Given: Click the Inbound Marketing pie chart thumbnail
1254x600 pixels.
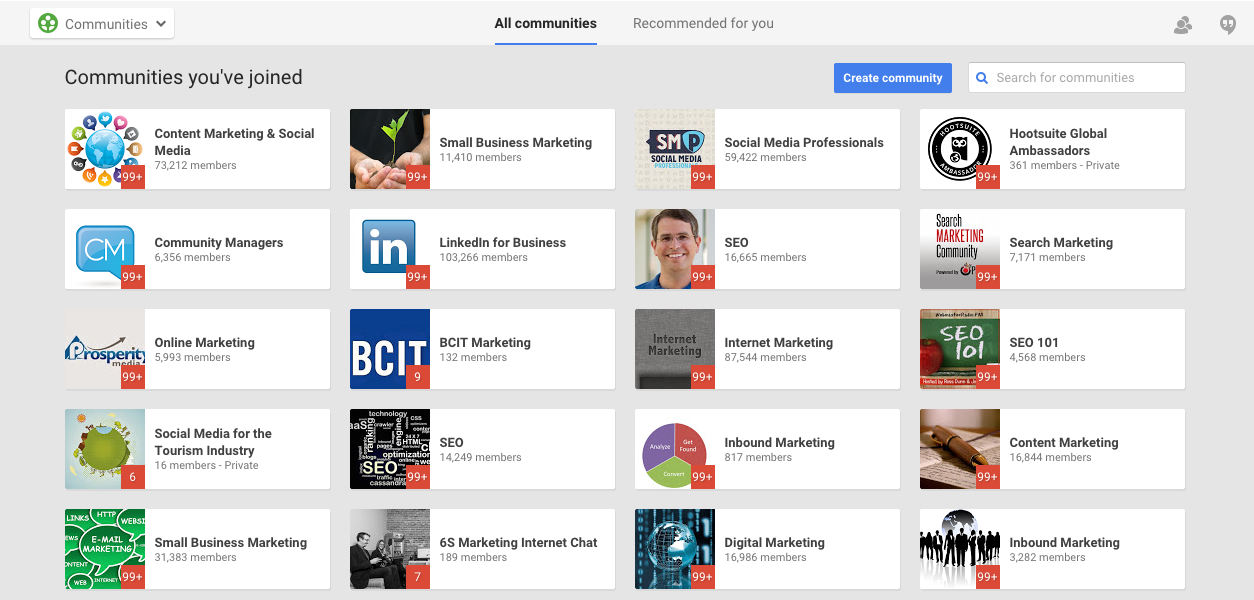Looking at the screenshot, I should [x=673, y=446].
